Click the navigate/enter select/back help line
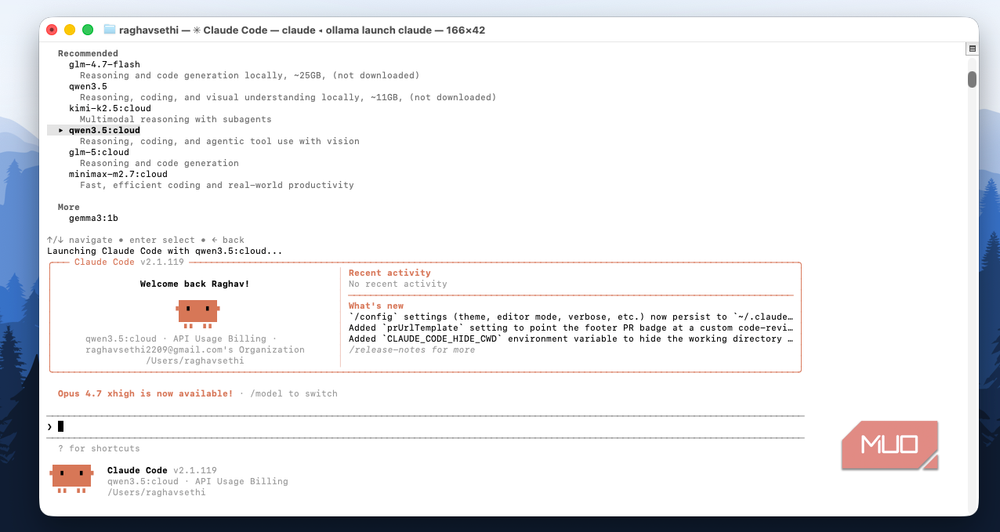The height and width of the screenshot is (532, 1000). pyautogui.click(x=146, y=240)
